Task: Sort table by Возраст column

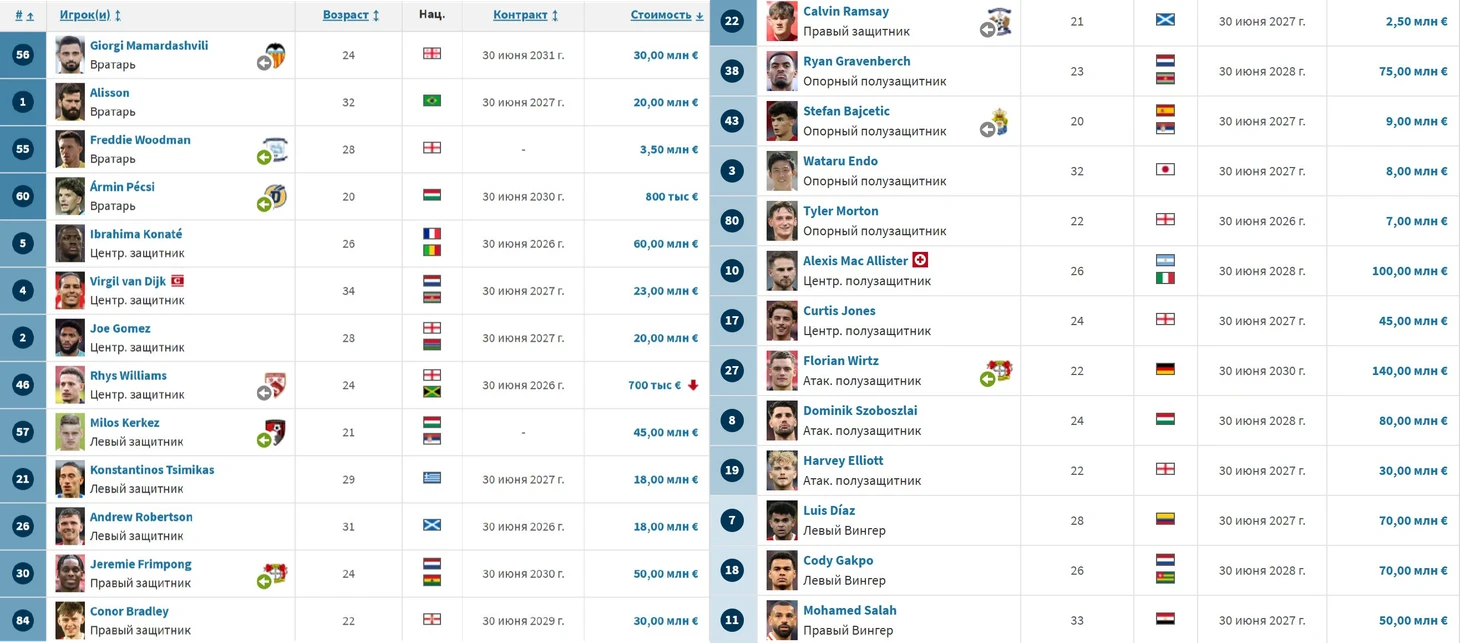Action: tap(351, 15)
